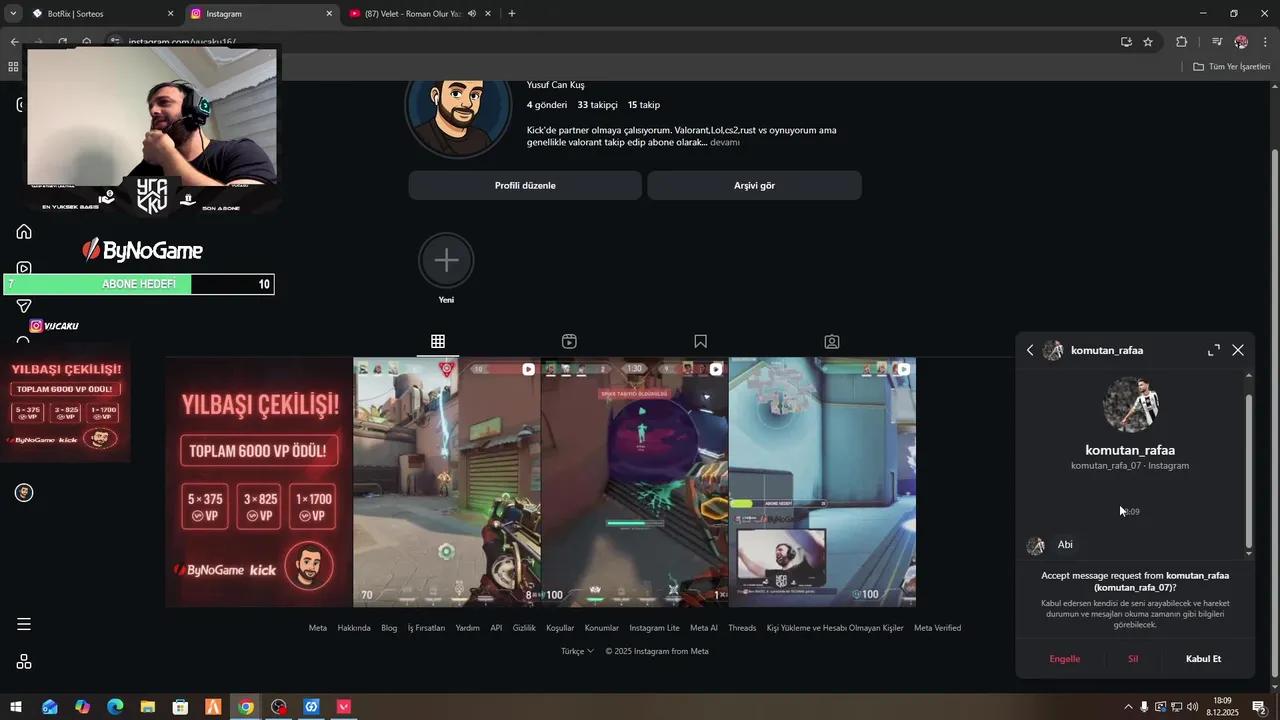The image size is (1280, 720).
Task: Open the Yılbaşı Çekilişi post thumbnail
Action: tap(259, 482)
